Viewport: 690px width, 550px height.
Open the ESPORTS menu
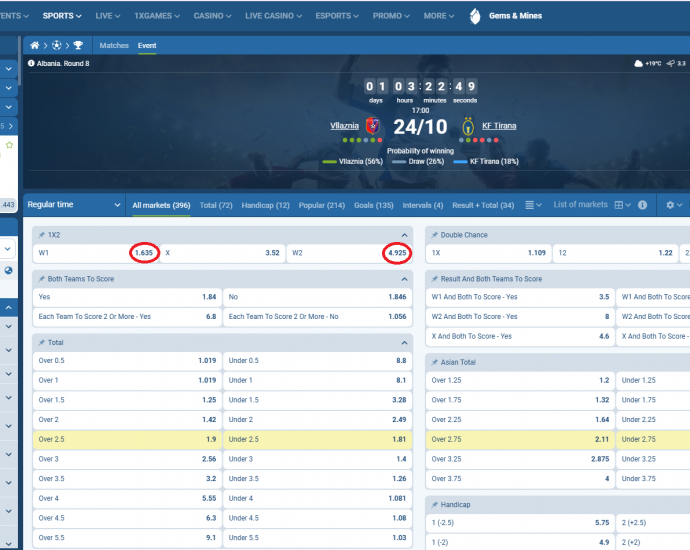[337, 16]
